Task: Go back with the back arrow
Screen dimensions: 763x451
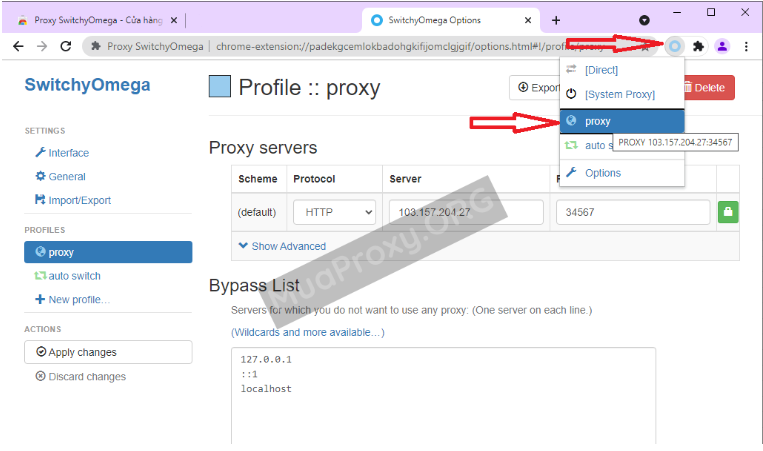Action: (x=18, y=46)
